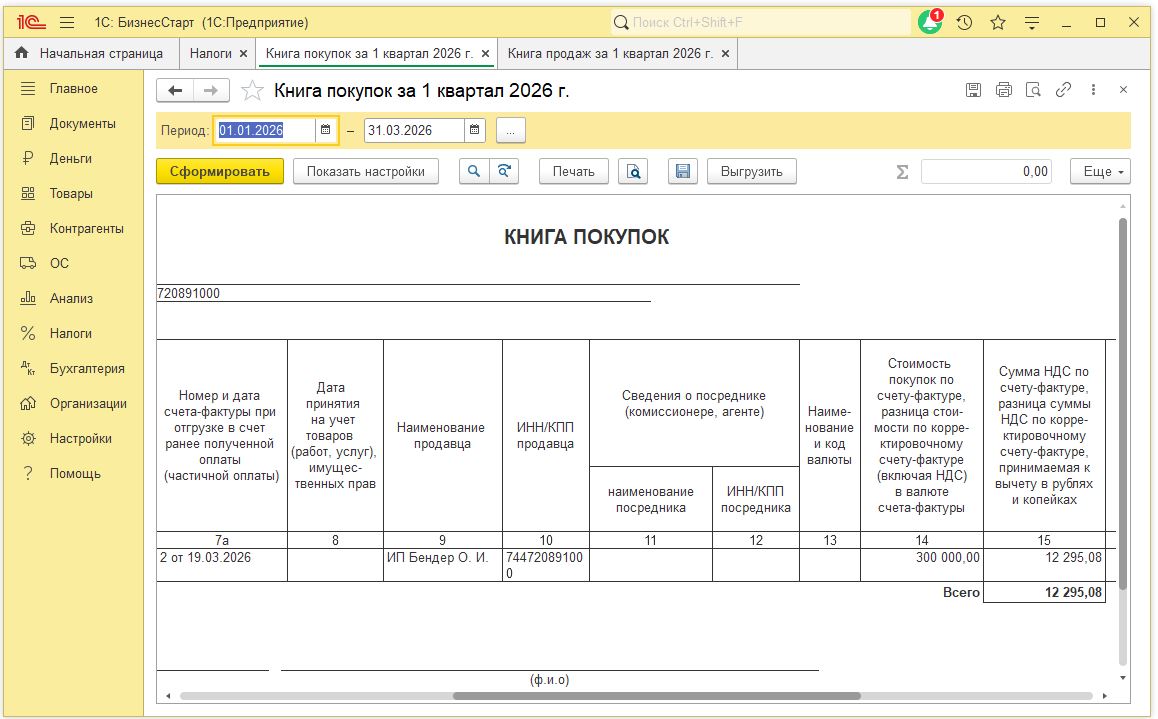The width and height of the screenshot is (1158, 719).
Task: Switch to the Книга продаж tab
Action: [610, 53]
